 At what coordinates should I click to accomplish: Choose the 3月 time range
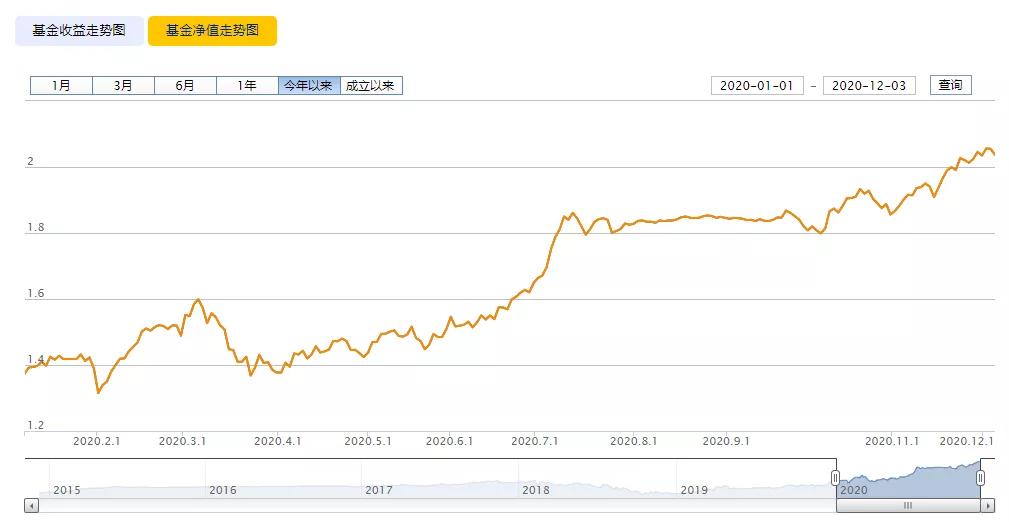tap(124, 86)
